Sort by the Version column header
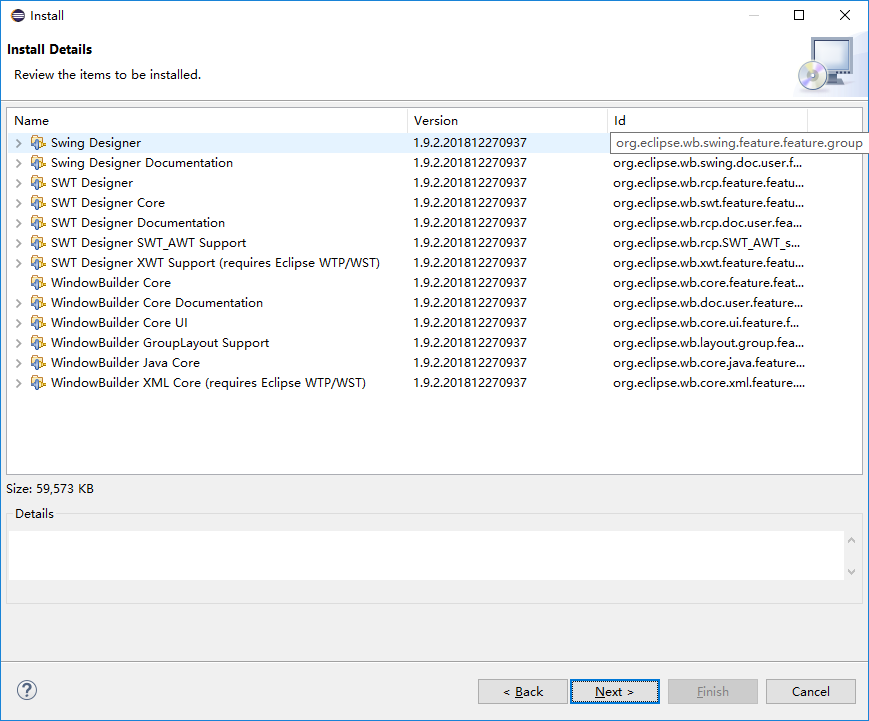The width and height of the screenshot is (869, 721). (x=508, y=121)
